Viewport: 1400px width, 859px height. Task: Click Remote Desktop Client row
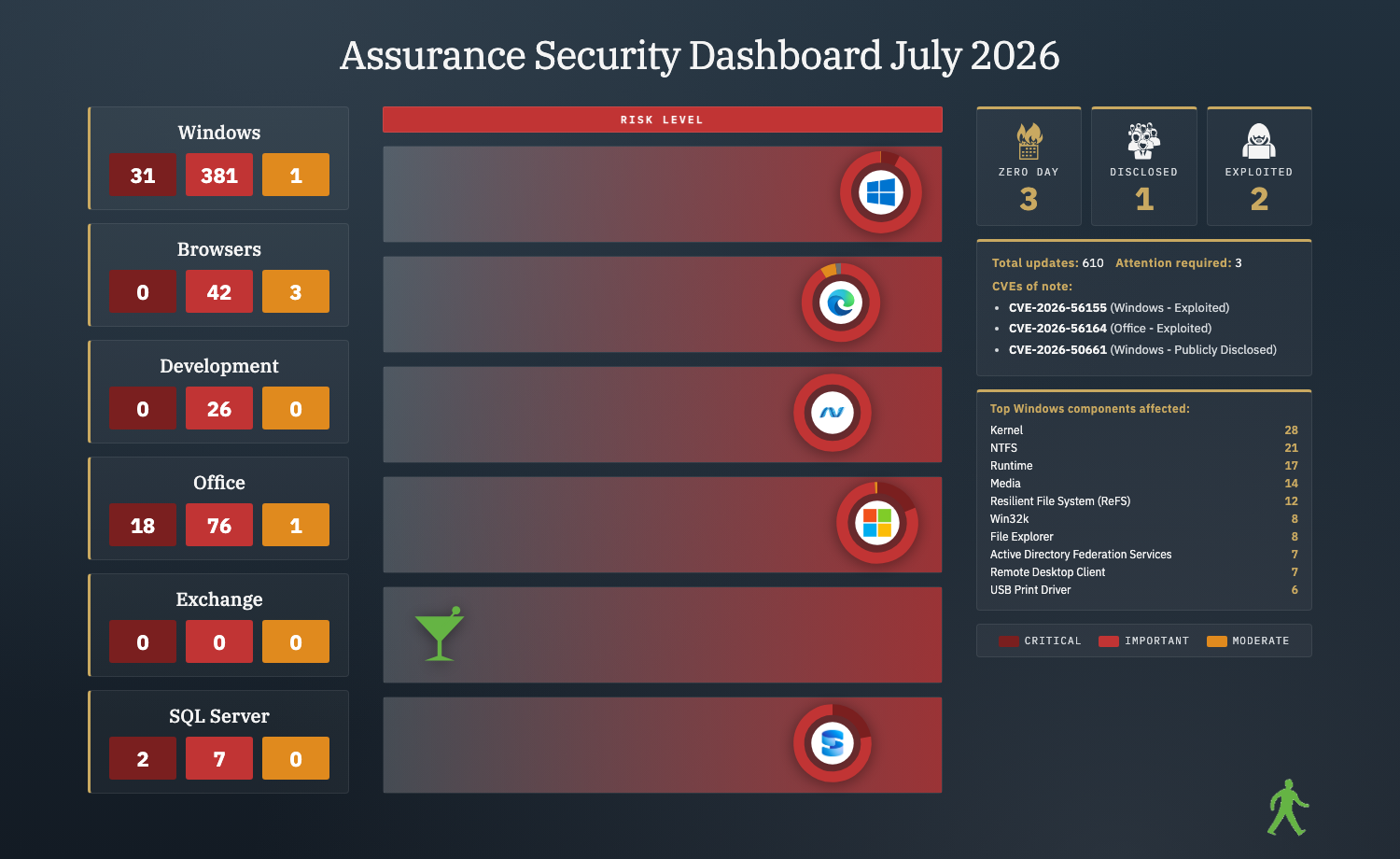1144,572
